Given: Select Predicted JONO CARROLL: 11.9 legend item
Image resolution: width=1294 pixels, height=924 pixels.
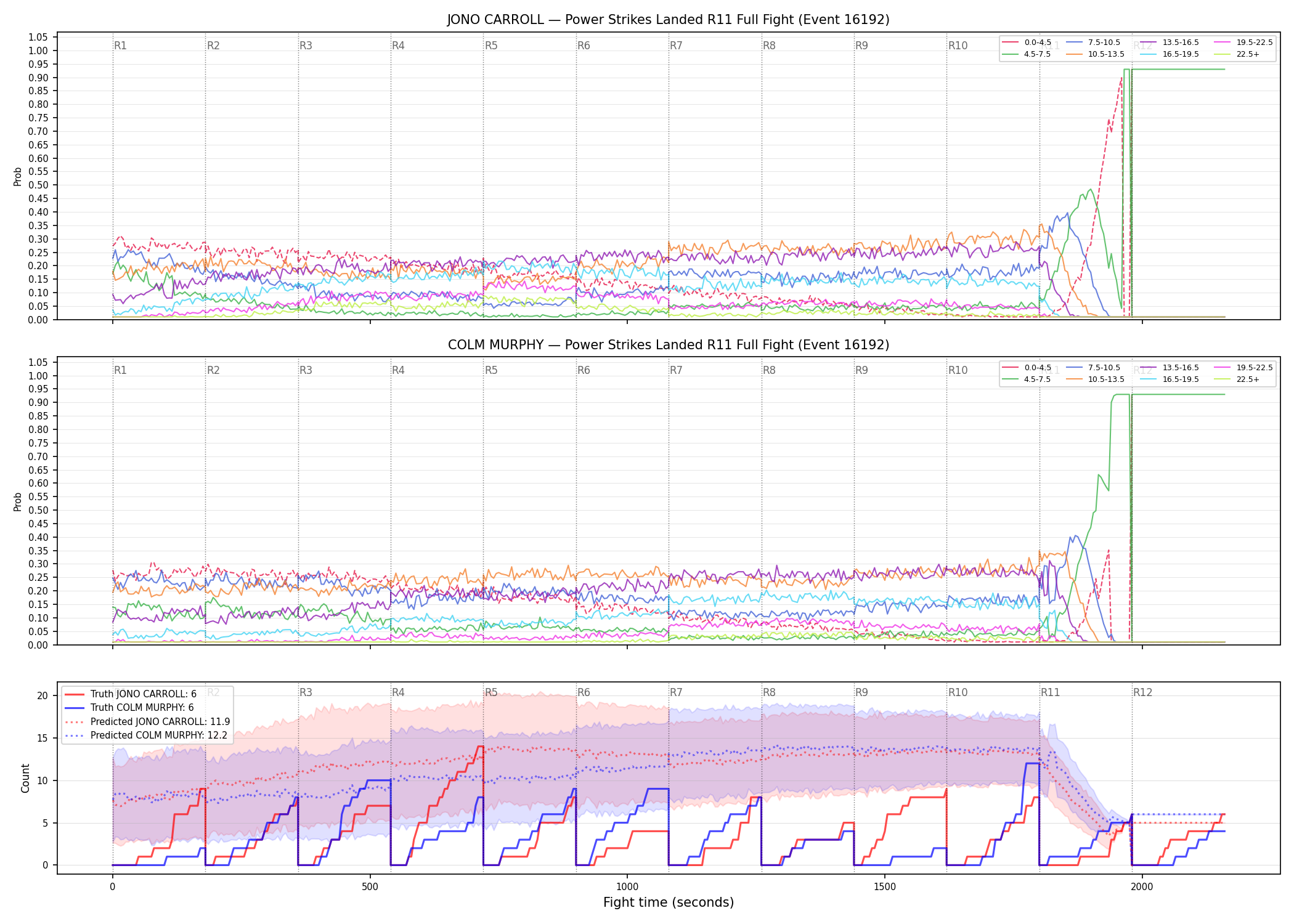Looking at the screenshot, I should [147, 722].
